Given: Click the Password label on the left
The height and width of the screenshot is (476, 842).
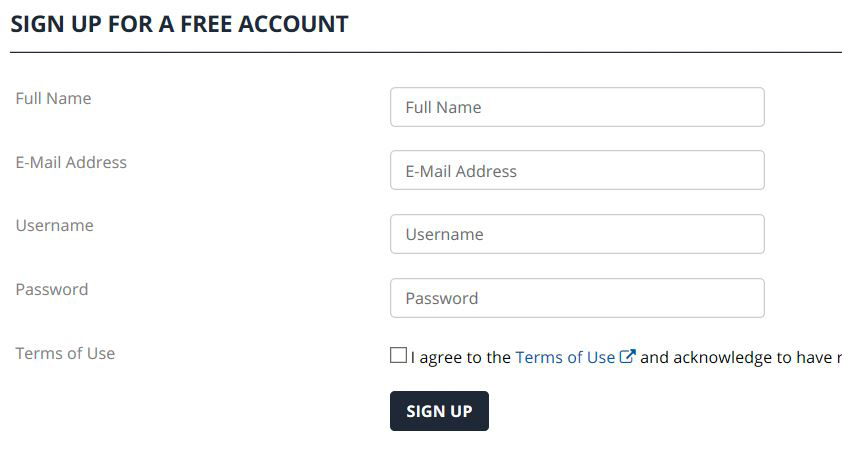Looking at the screenshot, I should tap(52, 289).
